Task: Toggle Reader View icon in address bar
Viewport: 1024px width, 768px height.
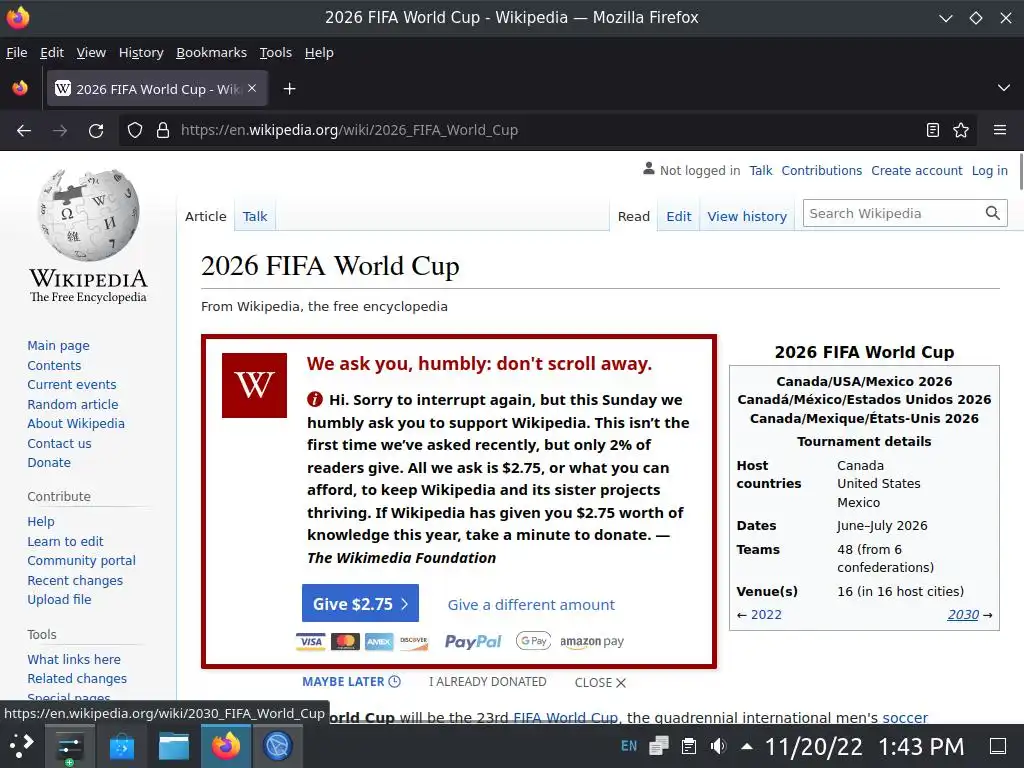Action: point(933,130)
